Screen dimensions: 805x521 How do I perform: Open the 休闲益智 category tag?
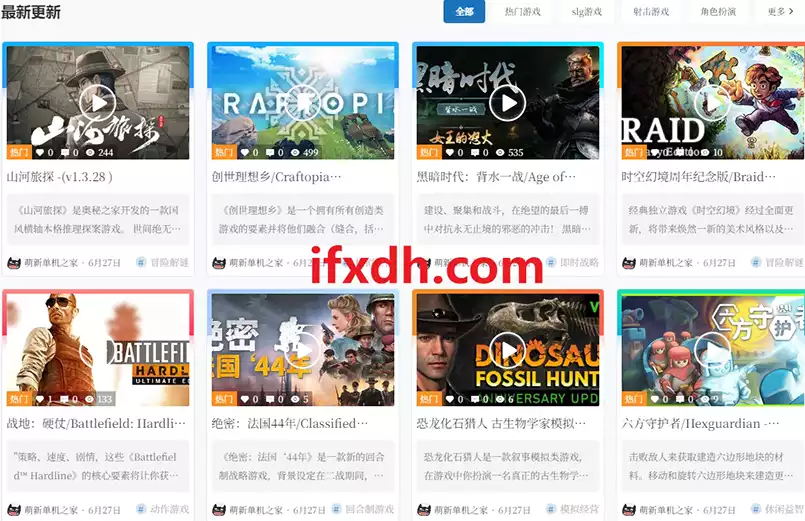pos(777,509)
